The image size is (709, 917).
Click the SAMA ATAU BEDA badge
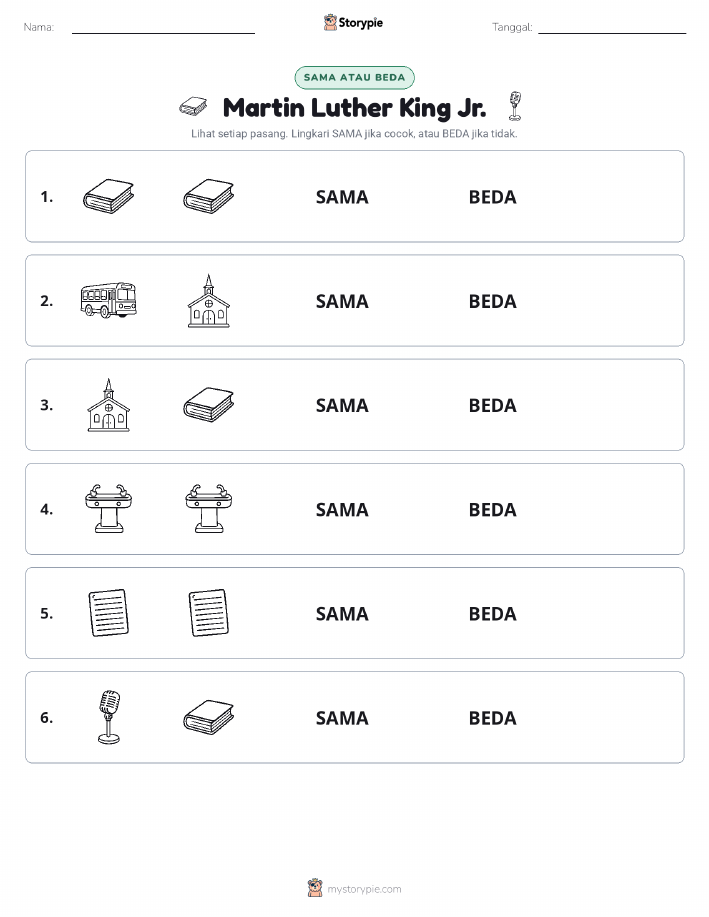coord(354,77)
